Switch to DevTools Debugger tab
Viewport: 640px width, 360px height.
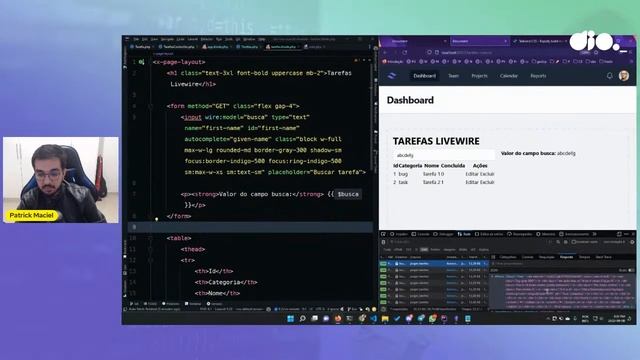click(x=444, y=234)
